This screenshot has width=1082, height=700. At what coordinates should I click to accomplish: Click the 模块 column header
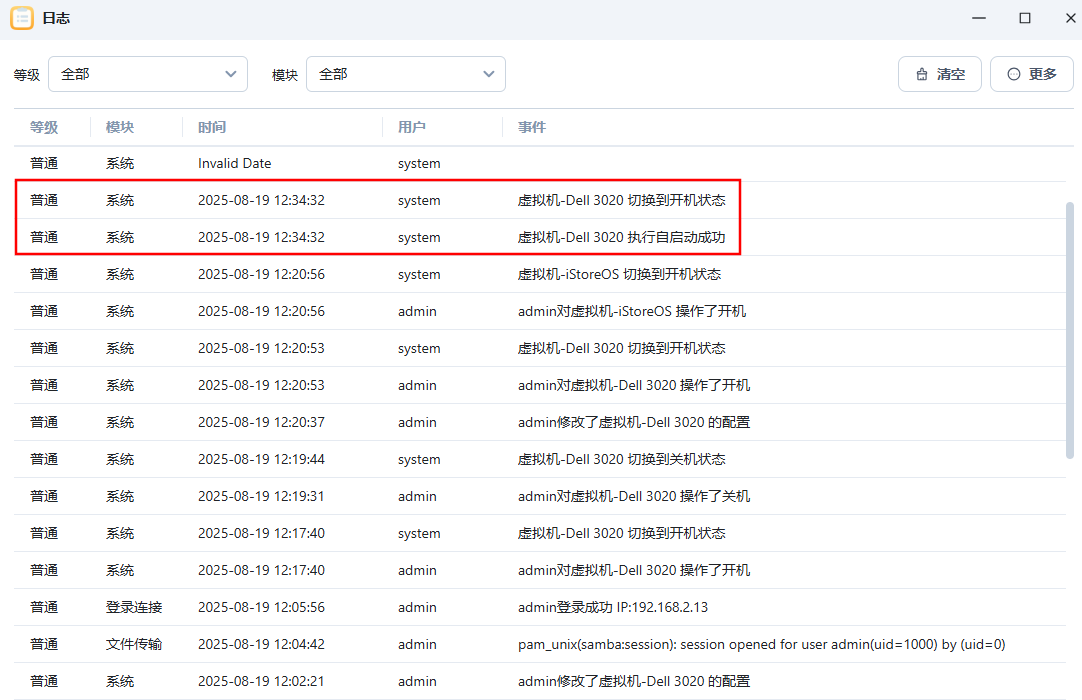point(120,127)
